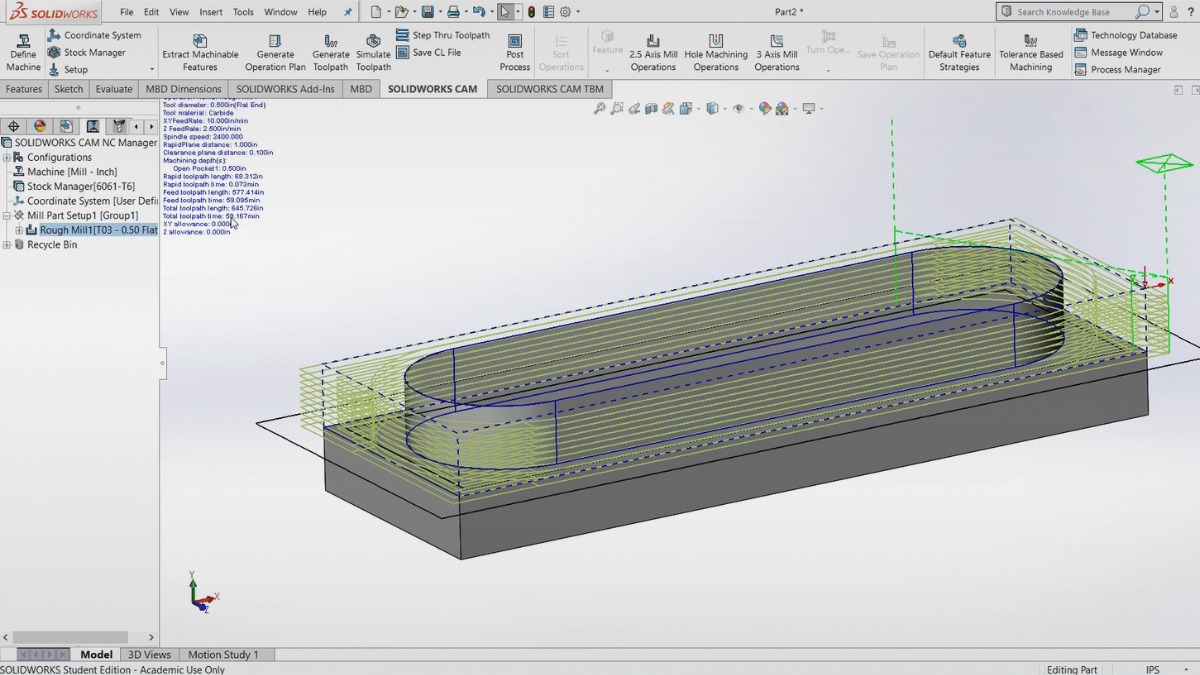
Task: Click the tree panel horizontal scrollbar
Action: (x=71, y=637)
